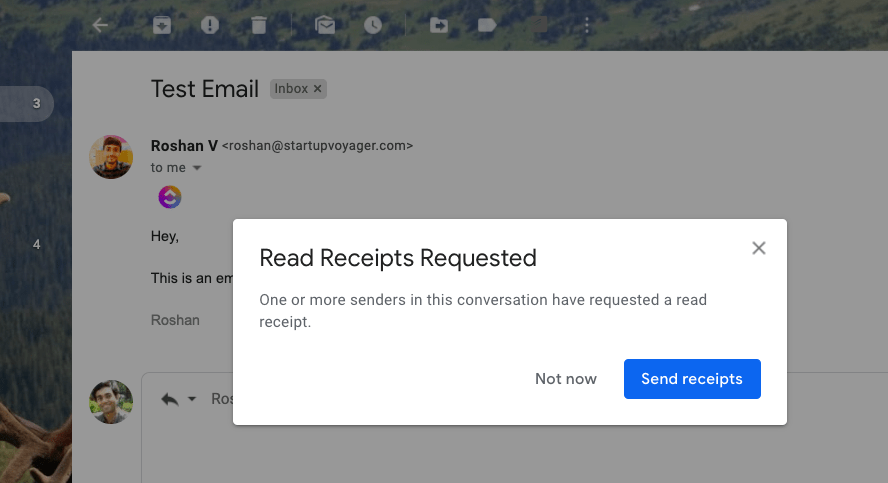
Task: Snooze the email using the clock icon
Action: [x=373, y=26]
